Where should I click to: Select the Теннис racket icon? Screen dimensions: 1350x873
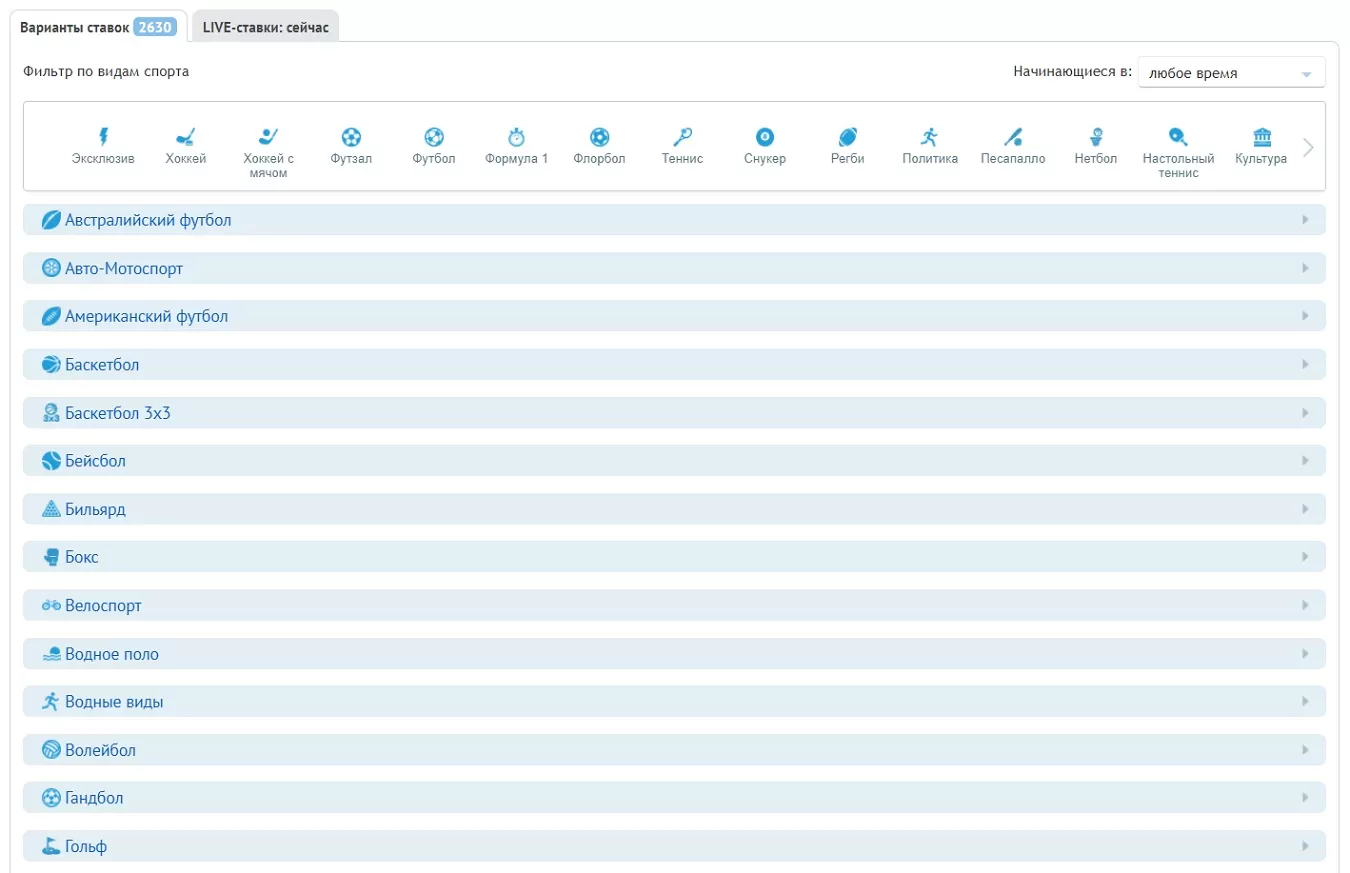tap(682, 138)
